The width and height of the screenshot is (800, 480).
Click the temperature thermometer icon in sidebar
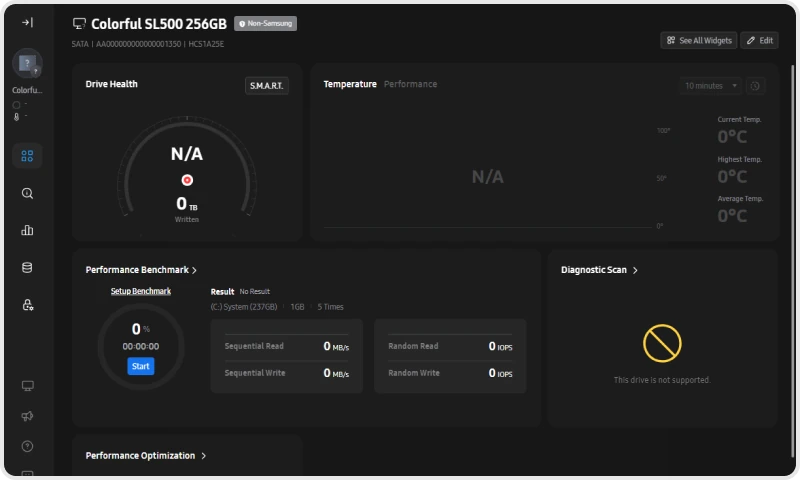(x=17, y=117)
